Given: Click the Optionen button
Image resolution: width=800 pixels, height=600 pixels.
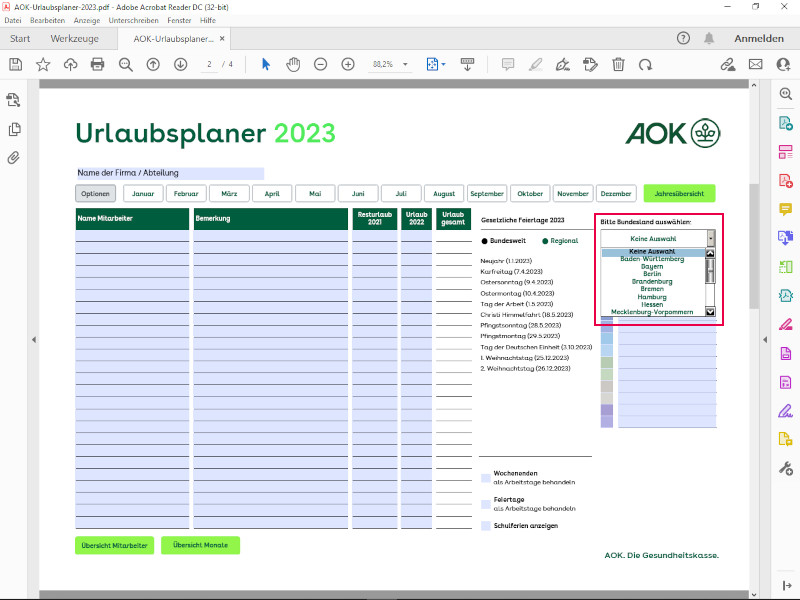Looking at the screenshot, I should pyautogui.click(x=95, y=194).
